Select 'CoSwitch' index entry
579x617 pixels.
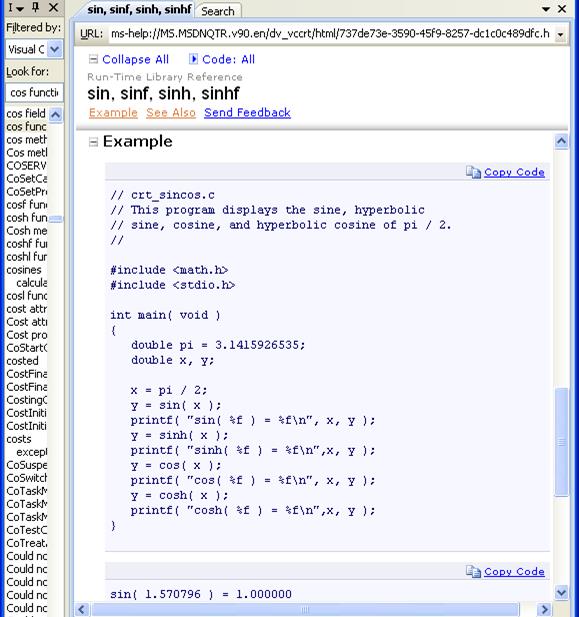coord(26,478)
